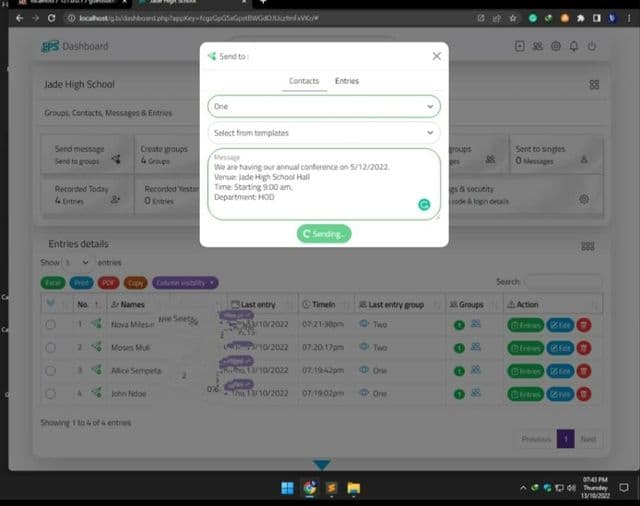Click the Previous pagination link
Viewport: 640px width, 506px height.
coord(536,439)
